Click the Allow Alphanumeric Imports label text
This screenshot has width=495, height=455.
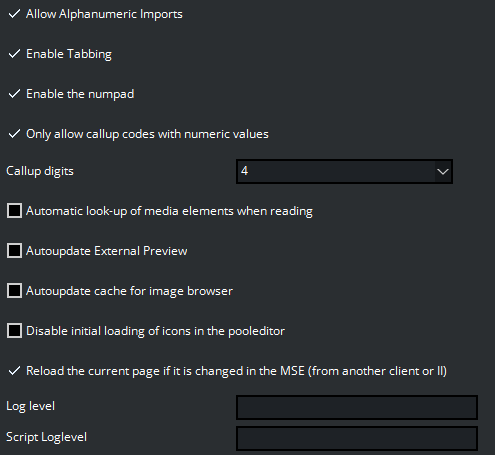coord(104,14)
